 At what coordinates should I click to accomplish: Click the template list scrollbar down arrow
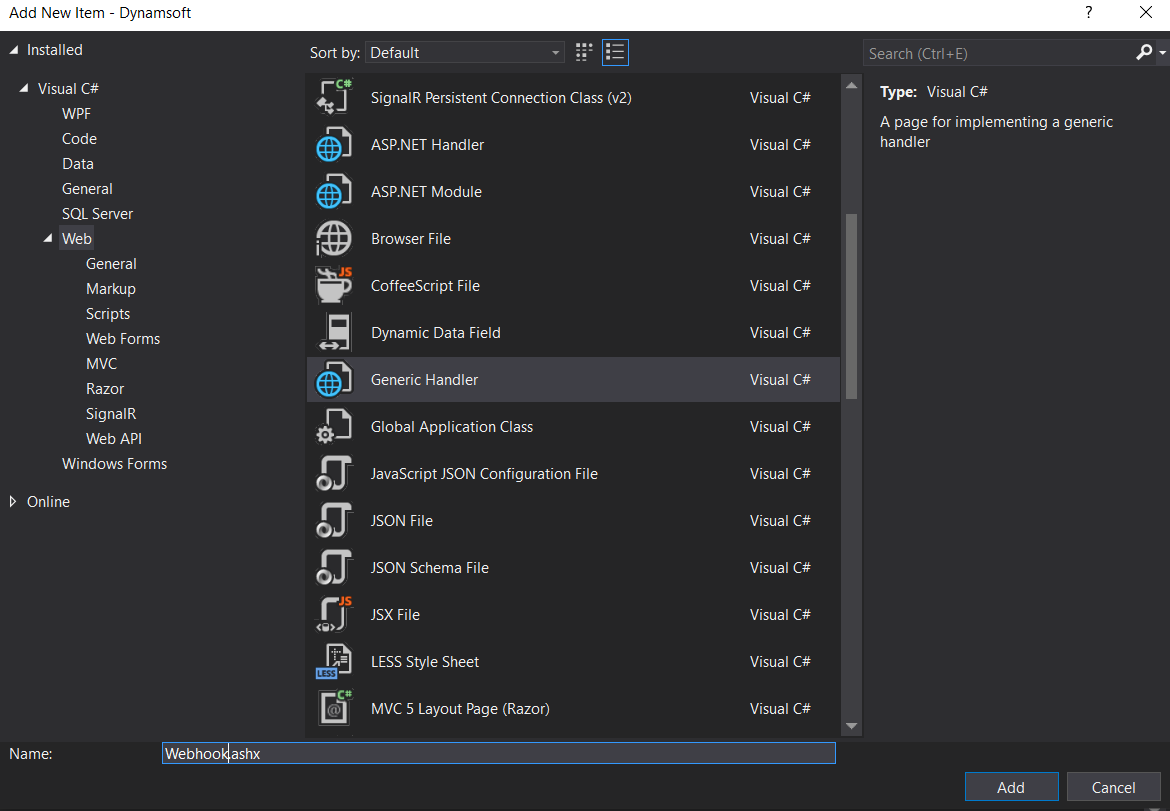(851, 727)
